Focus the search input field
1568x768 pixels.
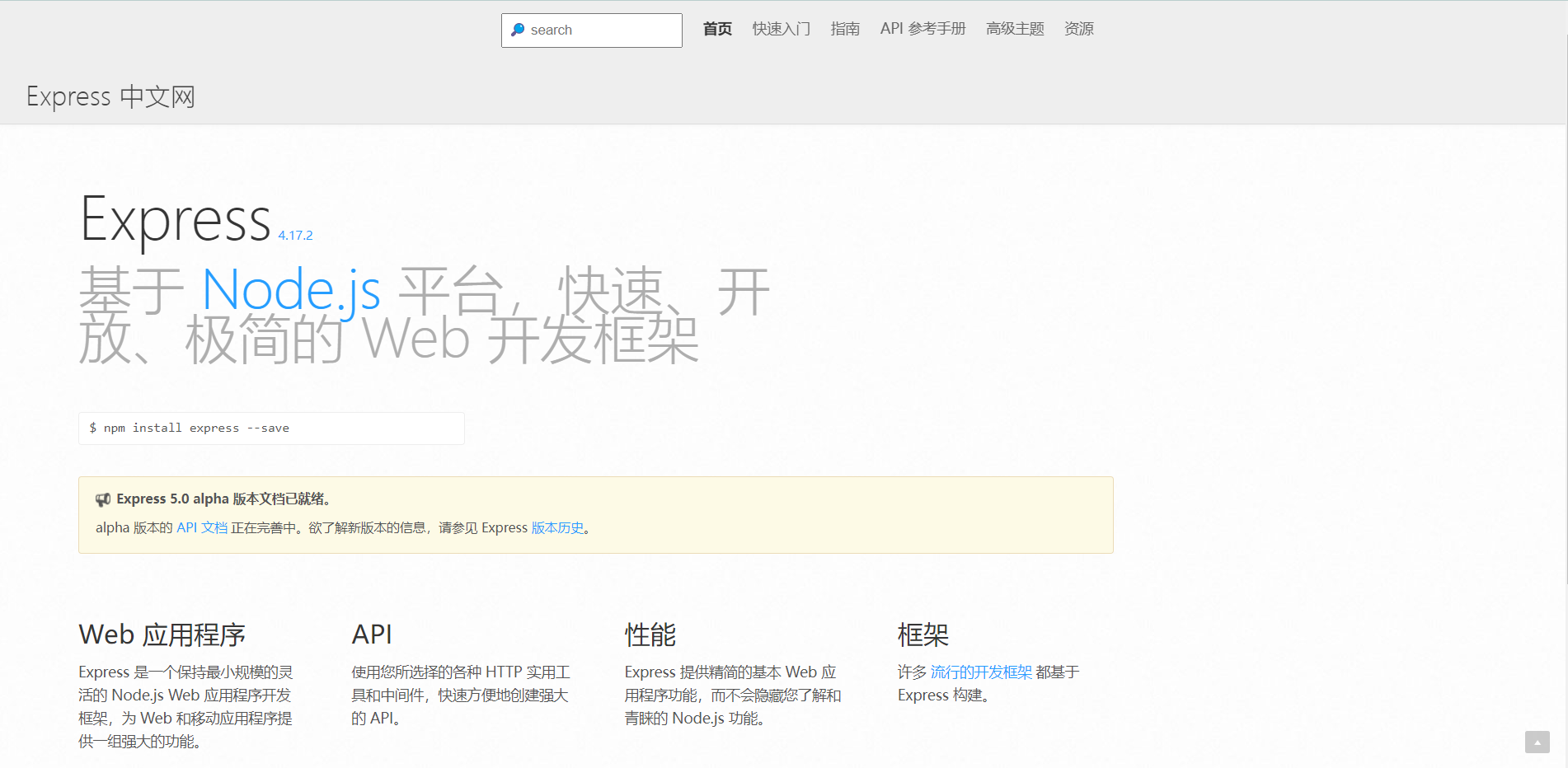pyautogui.click(x=592, y=30)
